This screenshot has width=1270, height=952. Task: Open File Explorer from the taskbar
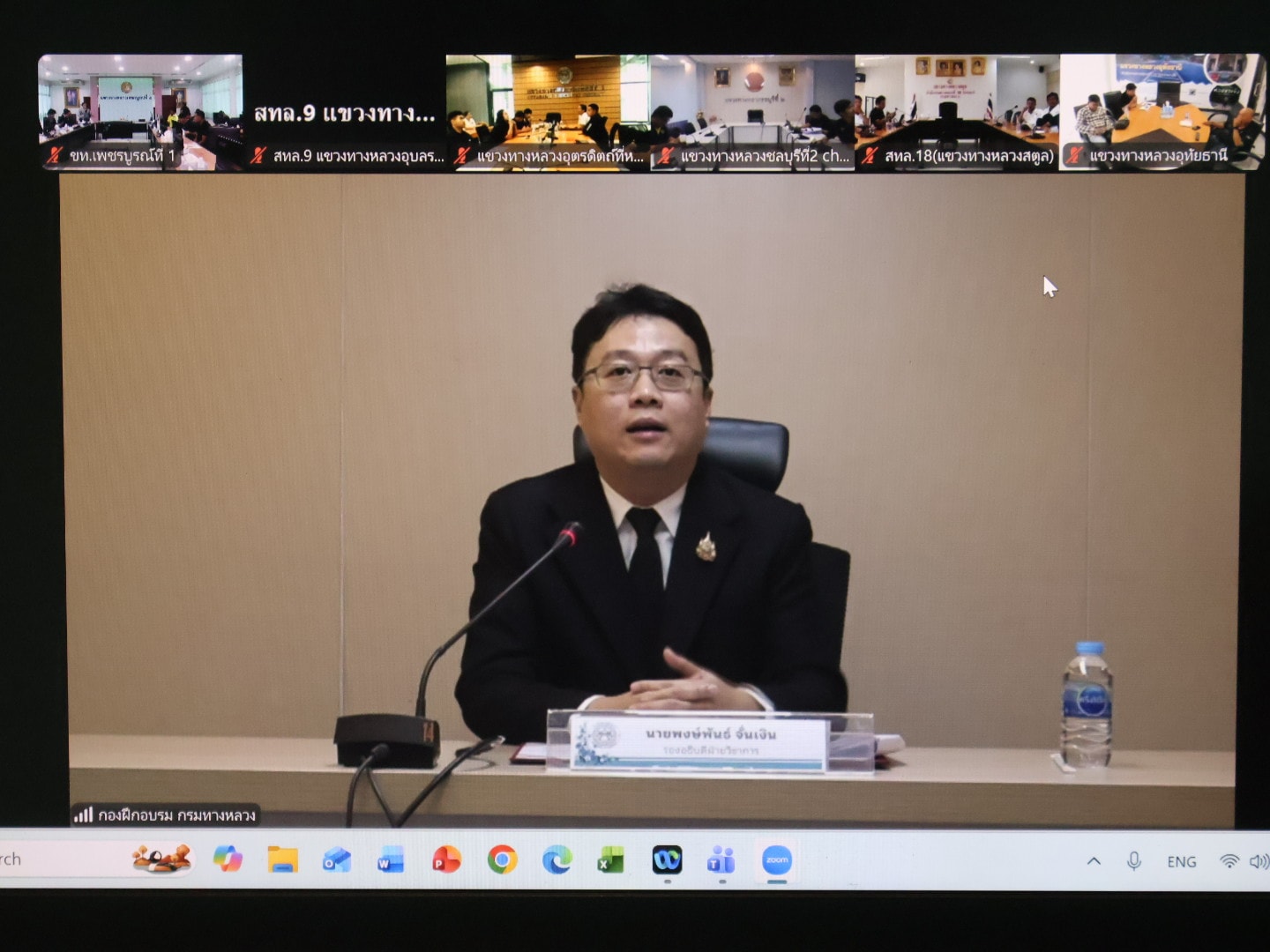tap(283, 859)
